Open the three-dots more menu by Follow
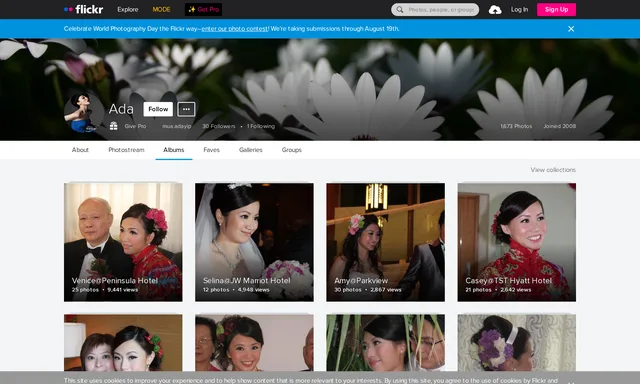The width and height of the screenshot is (640, 384). coord(186,109)
